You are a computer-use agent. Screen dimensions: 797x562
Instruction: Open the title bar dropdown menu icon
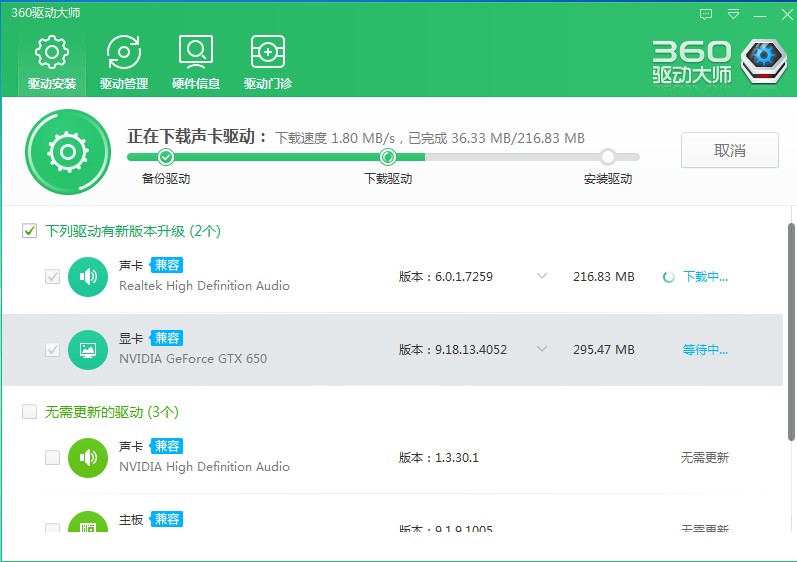point(733,14)
